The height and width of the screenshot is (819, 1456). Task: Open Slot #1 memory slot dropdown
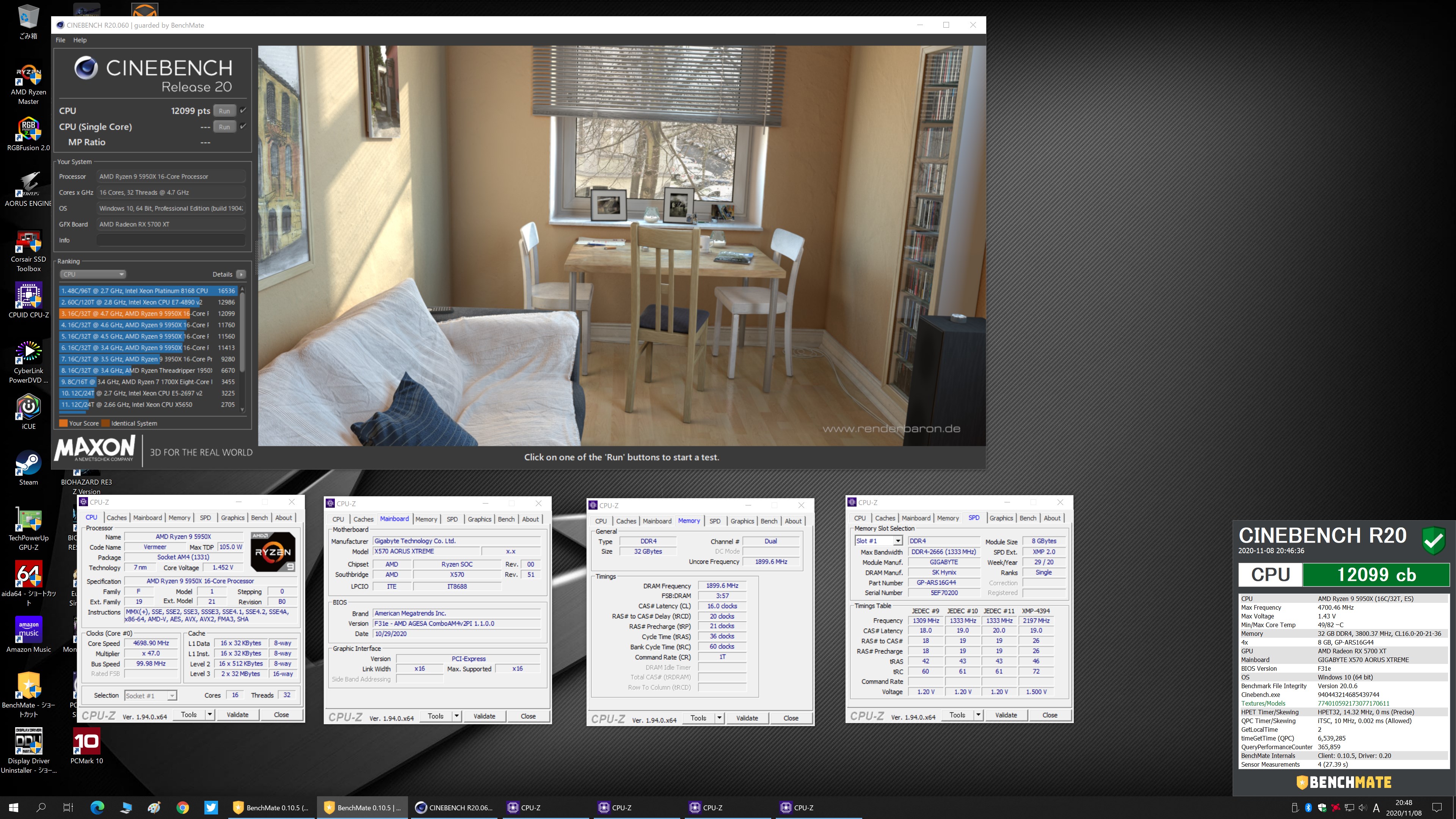[879, 541]
